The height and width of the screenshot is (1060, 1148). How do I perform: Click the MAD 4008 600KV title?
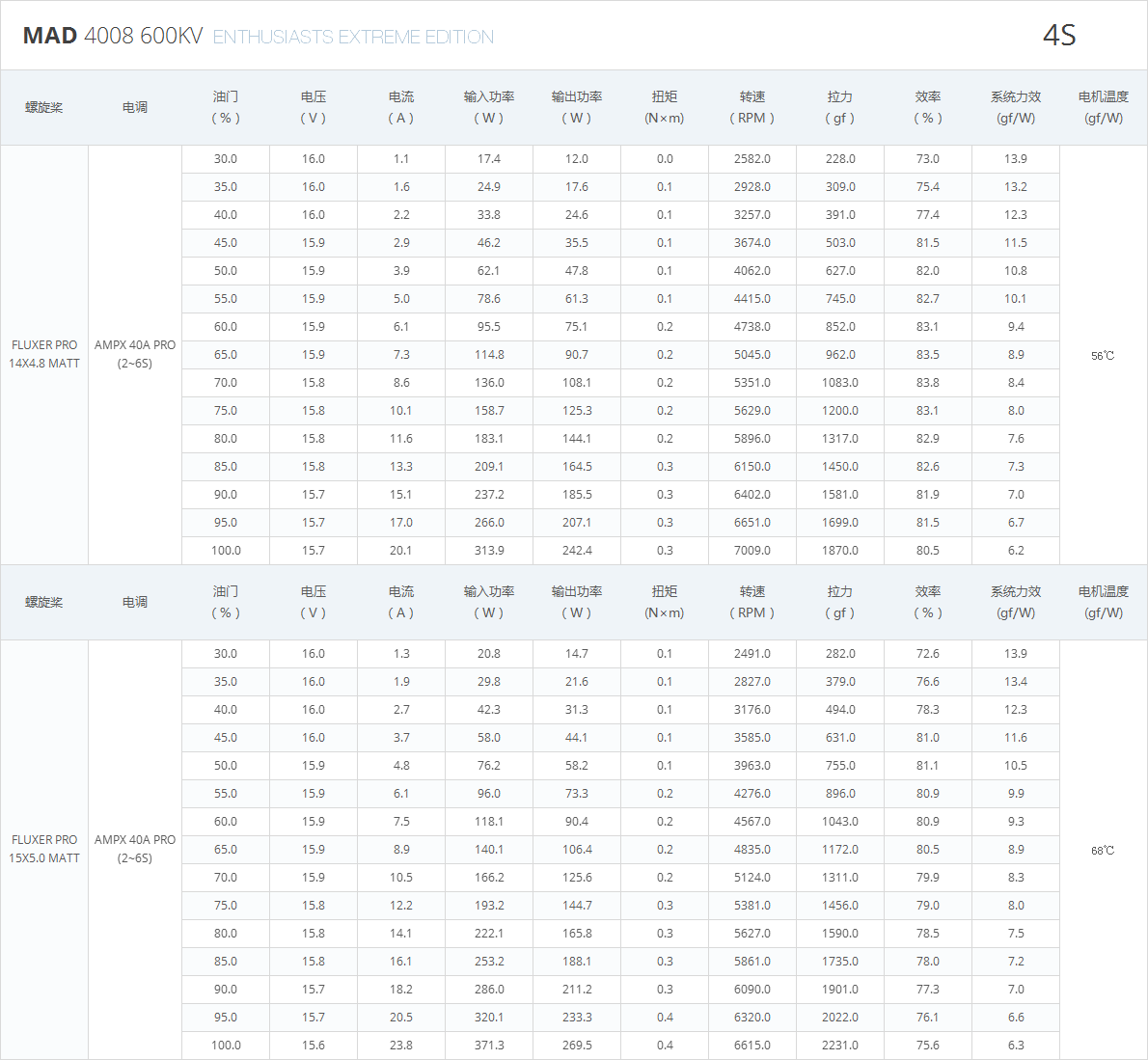(113, 36)
